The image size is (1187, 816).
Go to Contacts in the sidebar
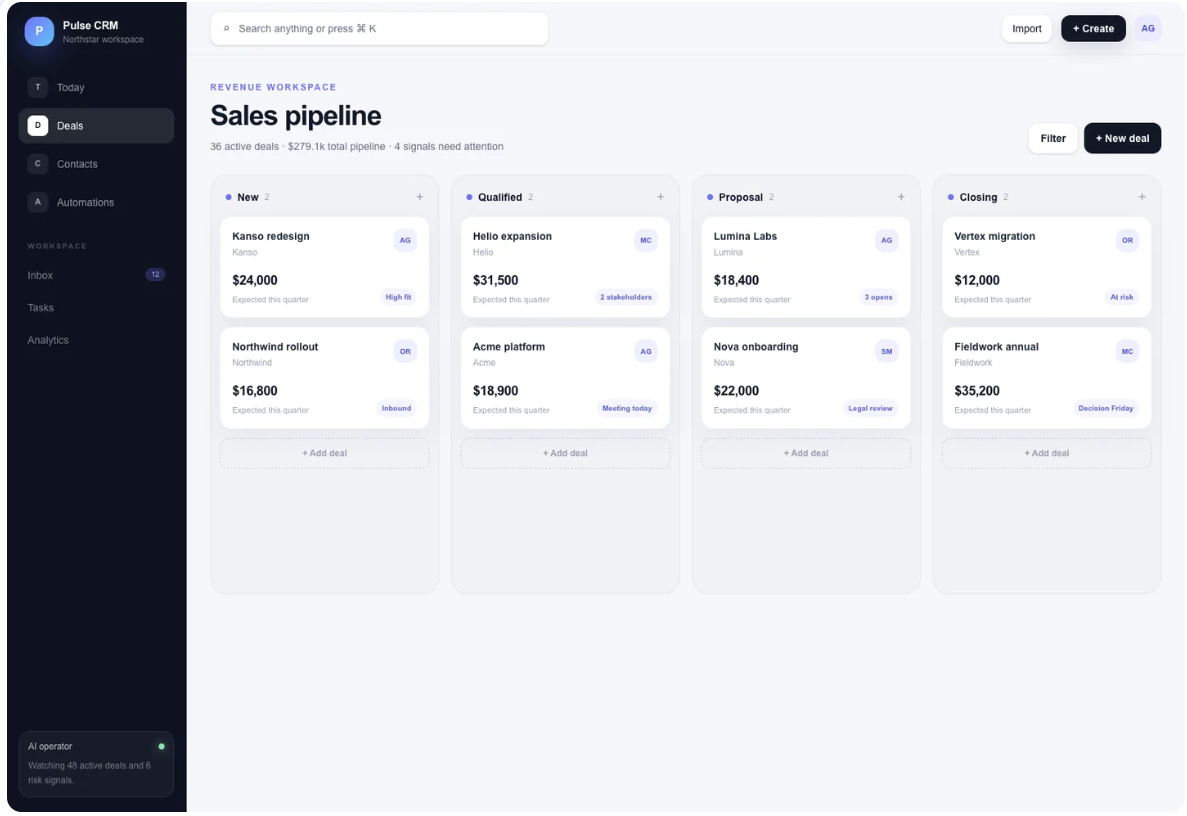(96, 164)
